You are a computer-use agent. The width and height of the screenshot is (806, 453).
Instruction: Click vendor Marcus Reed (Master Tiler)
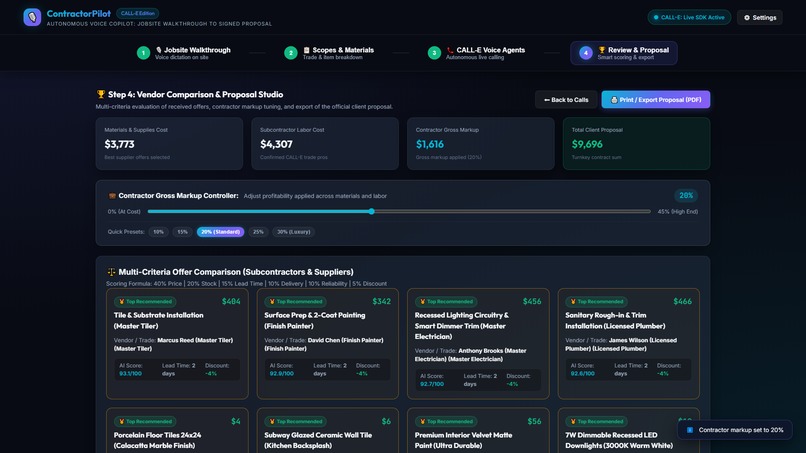[x=173, y=345]
